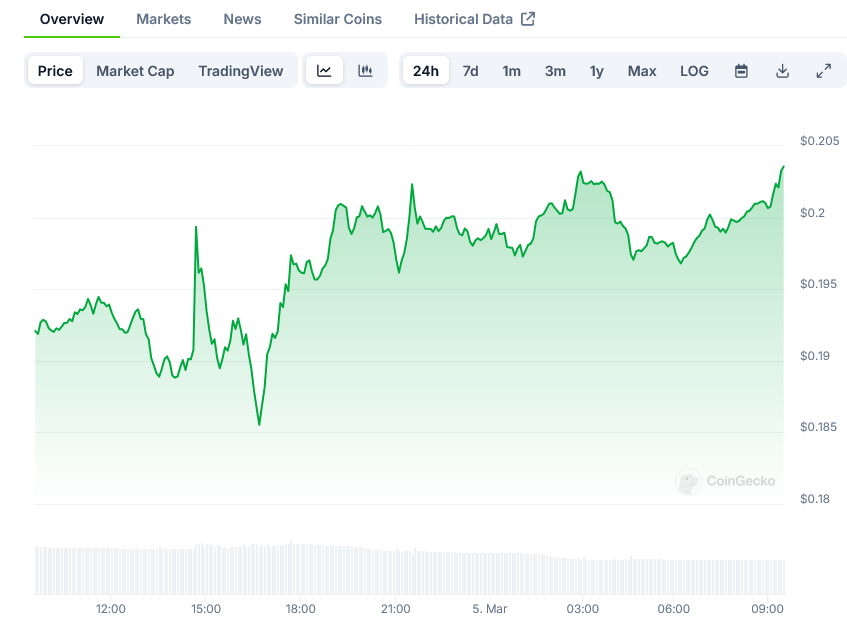
Task: Set time range to 7d
Action: (470, 71)
